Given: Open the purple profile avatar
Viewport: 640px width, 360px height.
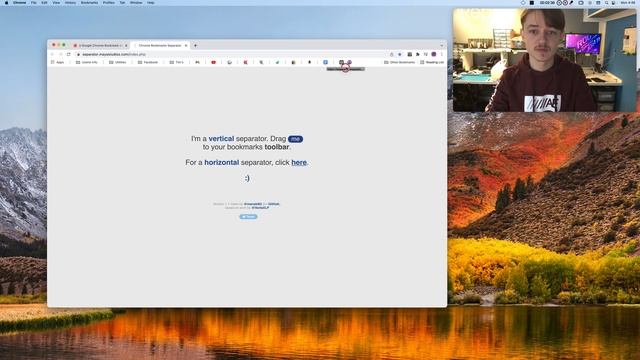Looking at the screenshot, I should (x=434, y=54).
